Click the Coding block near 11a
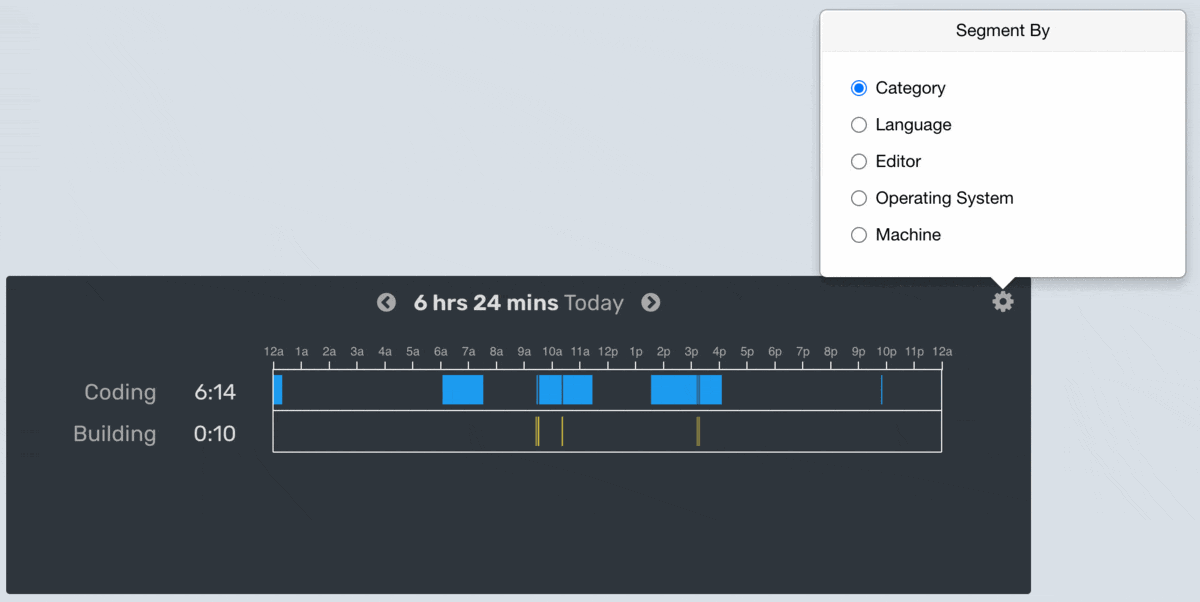Image resolution: width=1200 pixels, height=602 pixels. point(578,390)
